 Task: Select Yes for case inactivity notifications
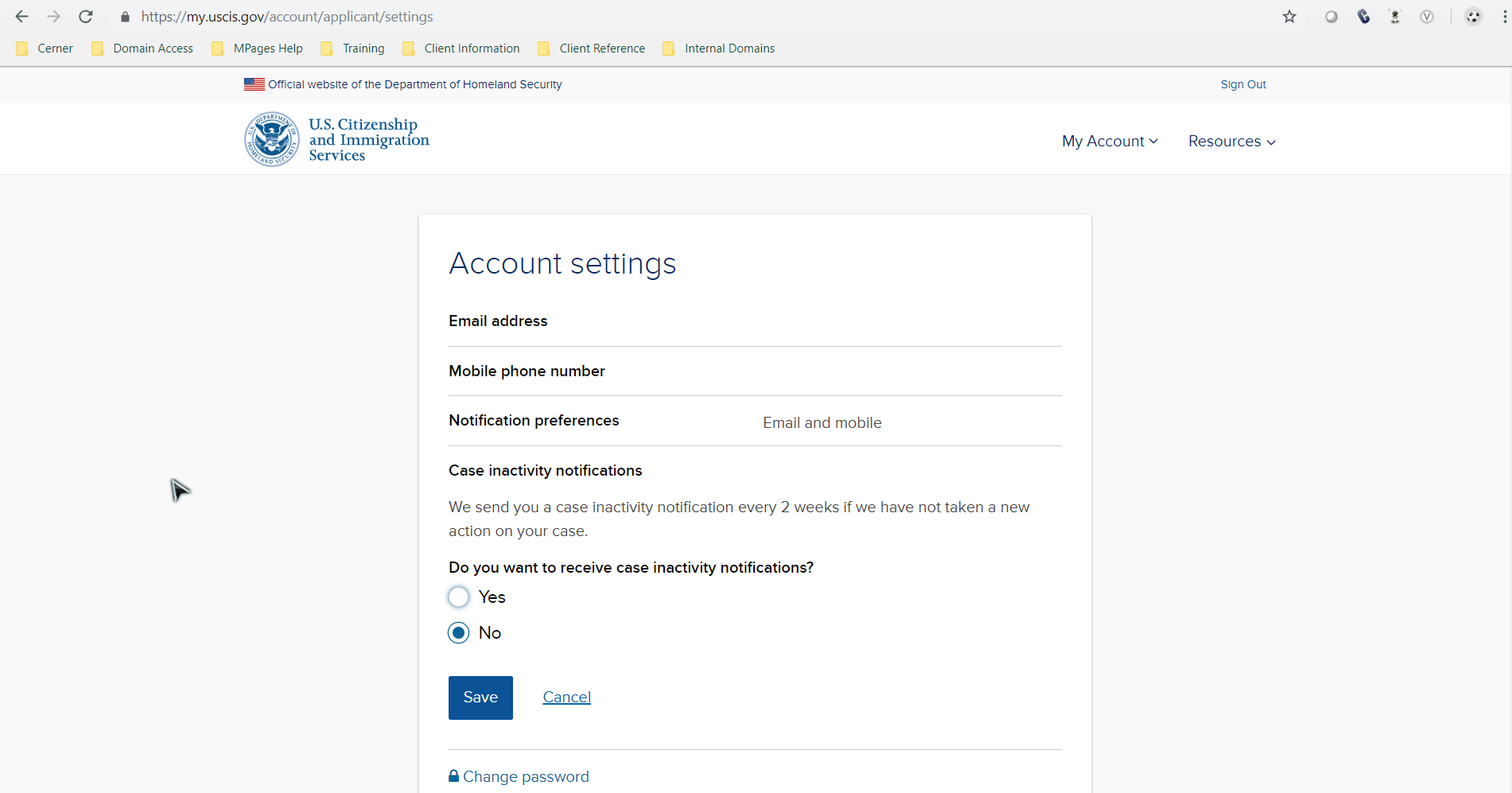(459, 597)
